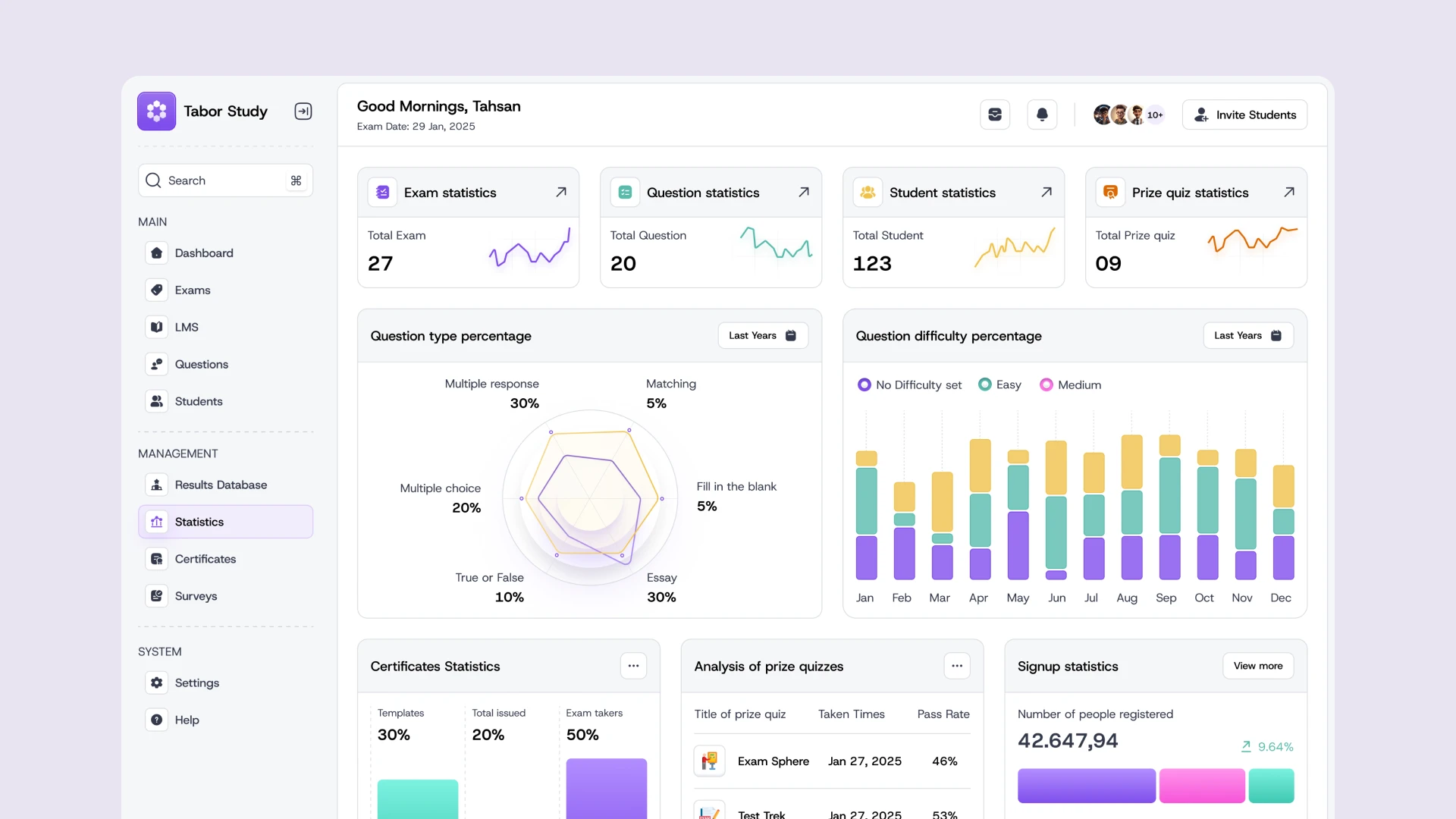Image resolution: width=1456 pixels, height=819 pixels.
Task: Collapse the sidebar with the arrow icon
Action: point(303,111)
